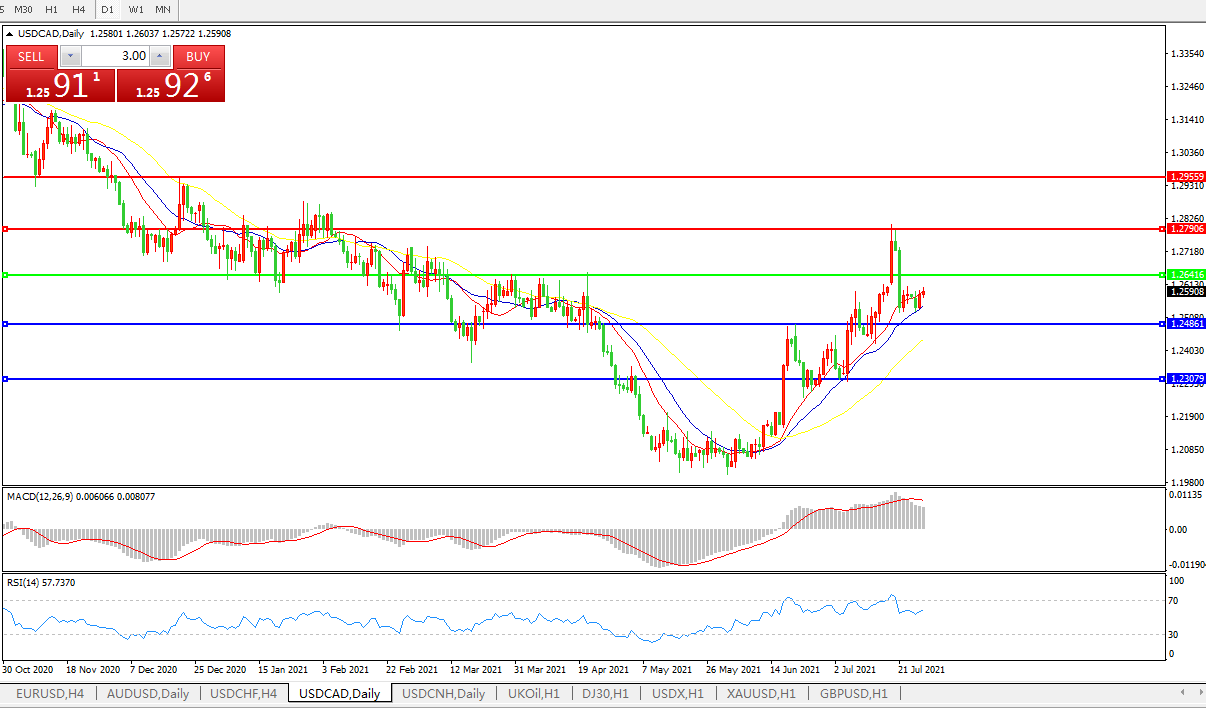Select the H4 timeframe button
The image size is (1206, 708).
click(x=78, y=9)
